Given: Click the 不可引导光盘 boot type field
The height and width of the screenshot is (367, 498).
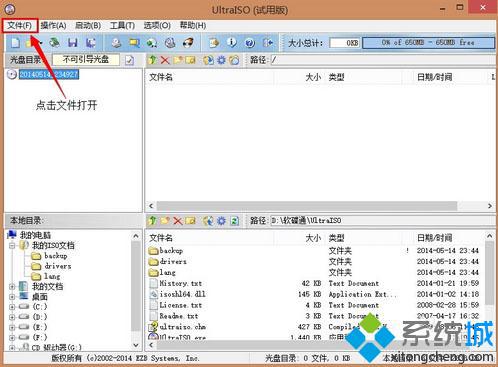Looking at the screenshot, I should click(86, 60).
